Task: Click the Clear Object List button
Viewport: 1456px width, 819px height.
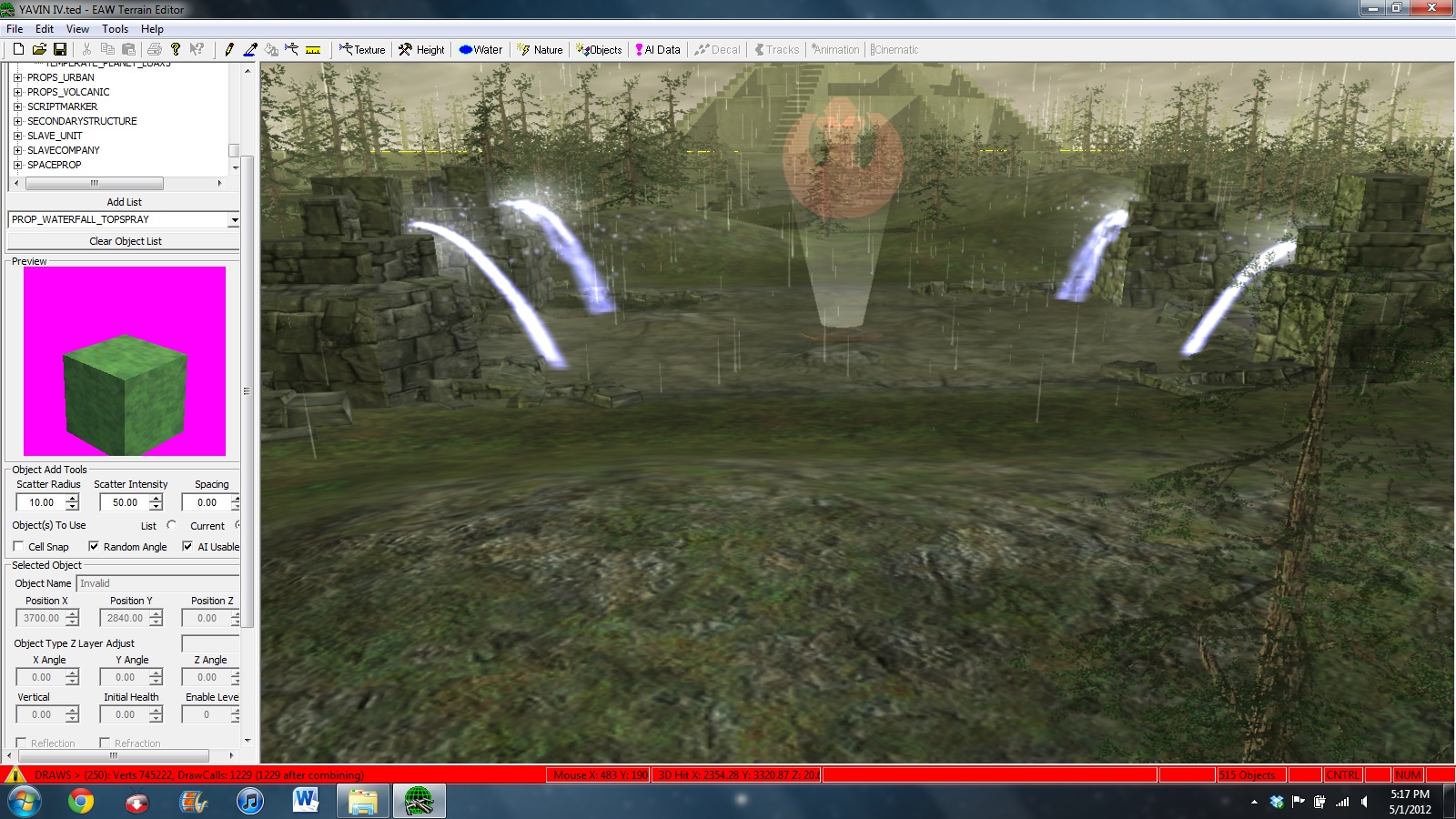Action: pos(124,241)
